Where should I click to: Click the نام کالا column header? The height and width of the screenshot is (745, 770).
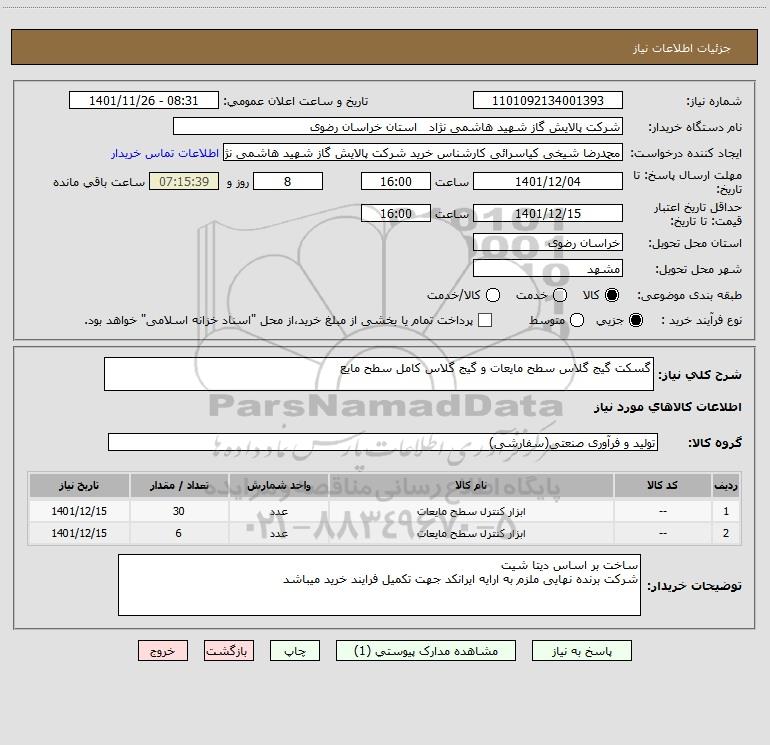tap(471, 485)
